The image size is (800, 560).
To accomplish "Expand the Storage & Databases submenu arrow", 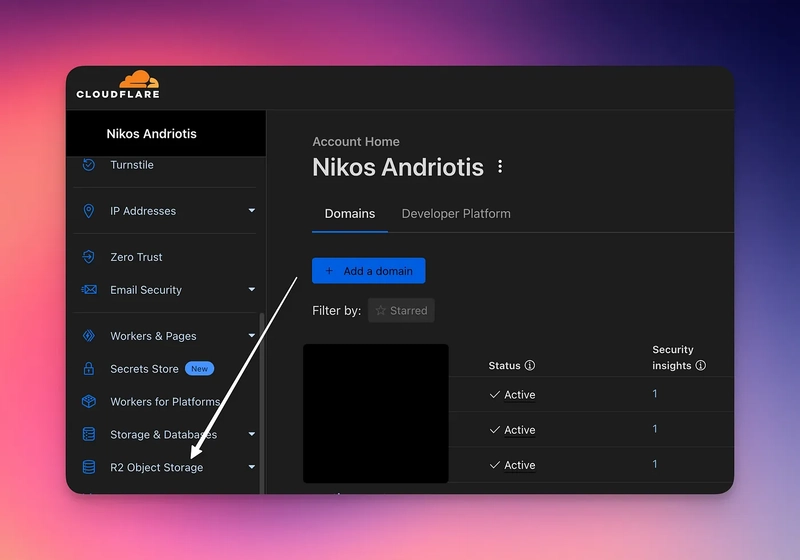I will (x=252, y=434).
